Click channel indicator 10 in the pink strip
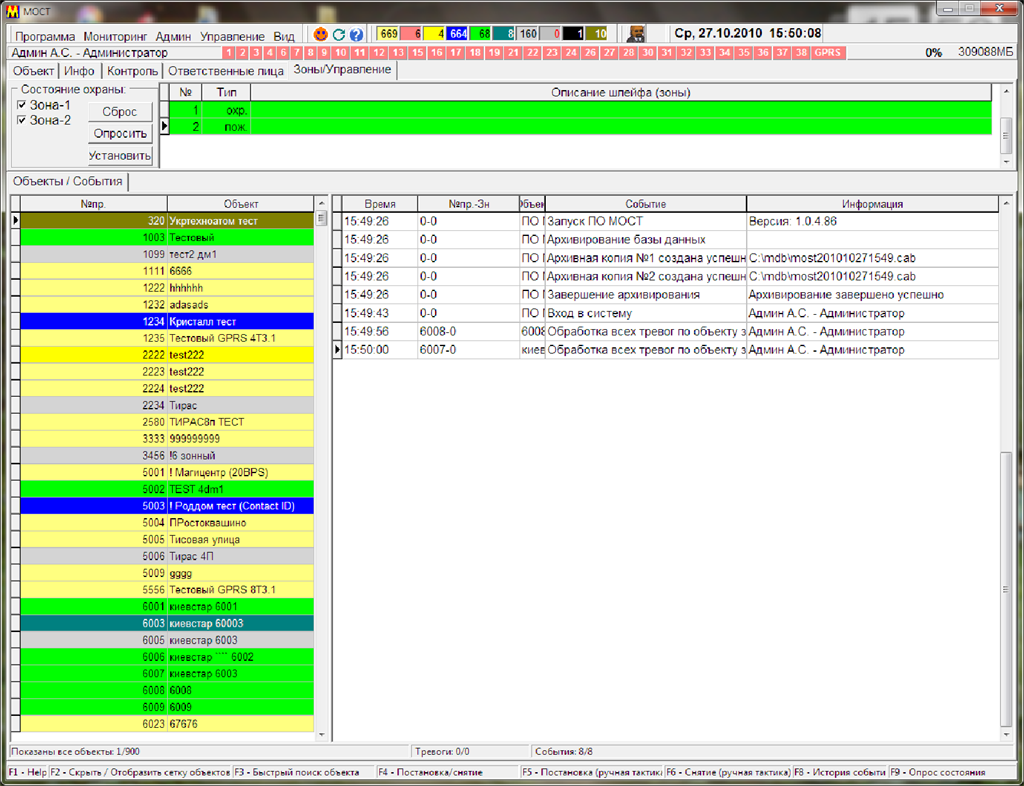Viewport: 1024px width, 786px height. pos(340,53)
